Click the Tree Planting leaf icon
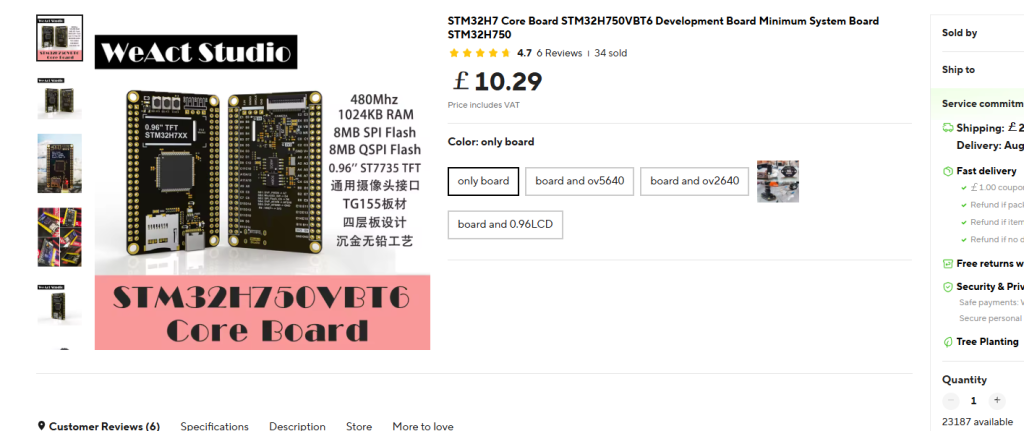This screenshot has height=431, width=1024. tap(948, 342)
